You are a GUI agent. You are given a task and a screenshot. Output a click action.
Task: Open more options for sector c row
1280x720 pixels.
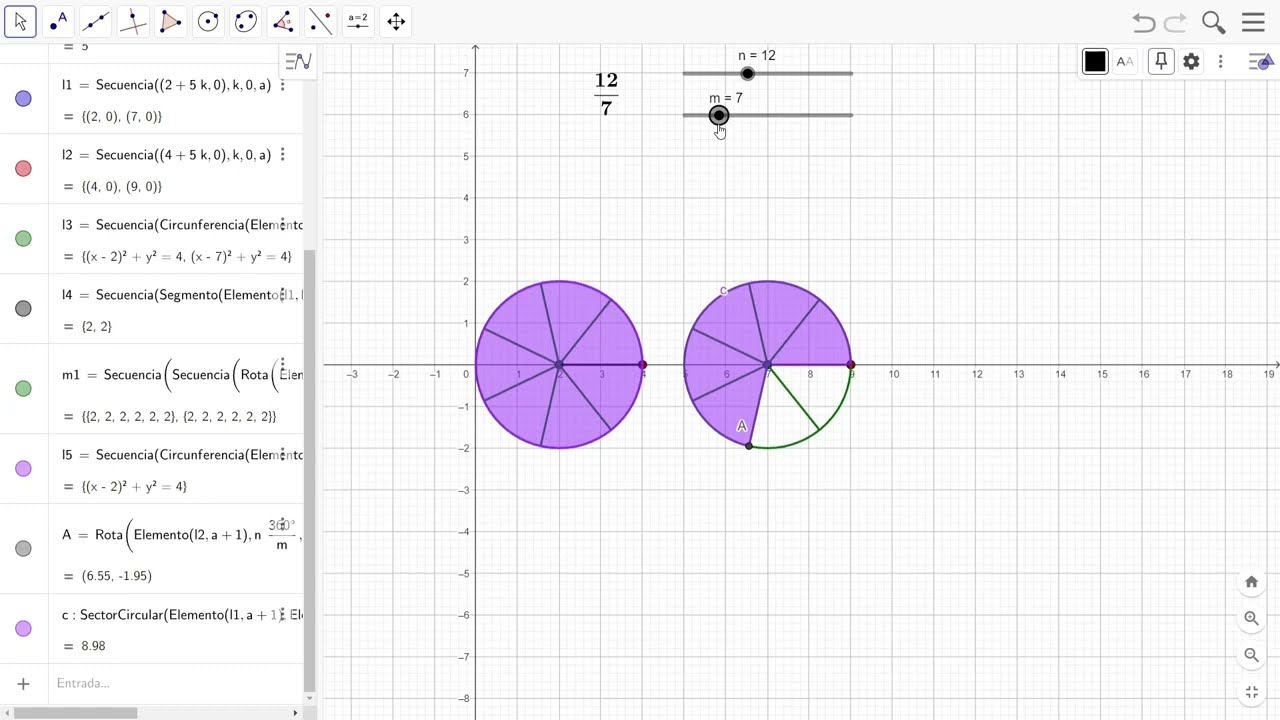[x=283, y=615]
